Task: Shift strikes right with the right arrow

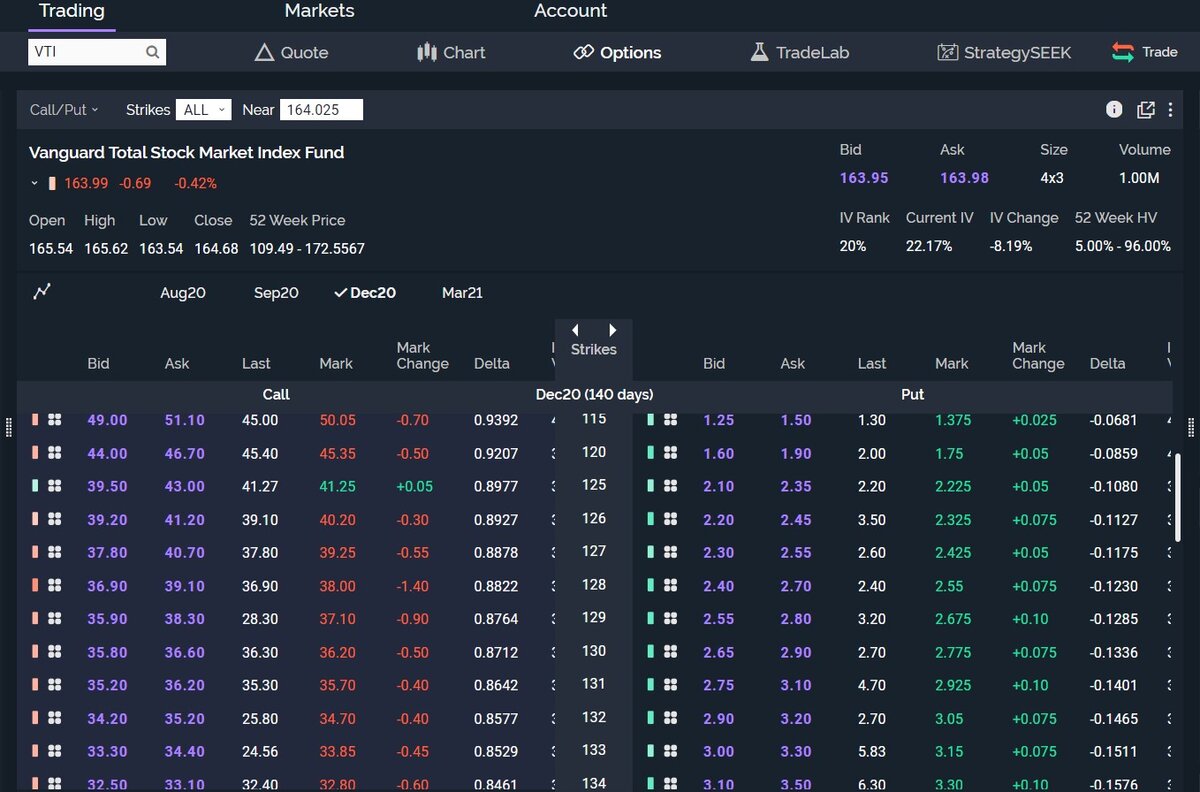Action: [613, 330]
